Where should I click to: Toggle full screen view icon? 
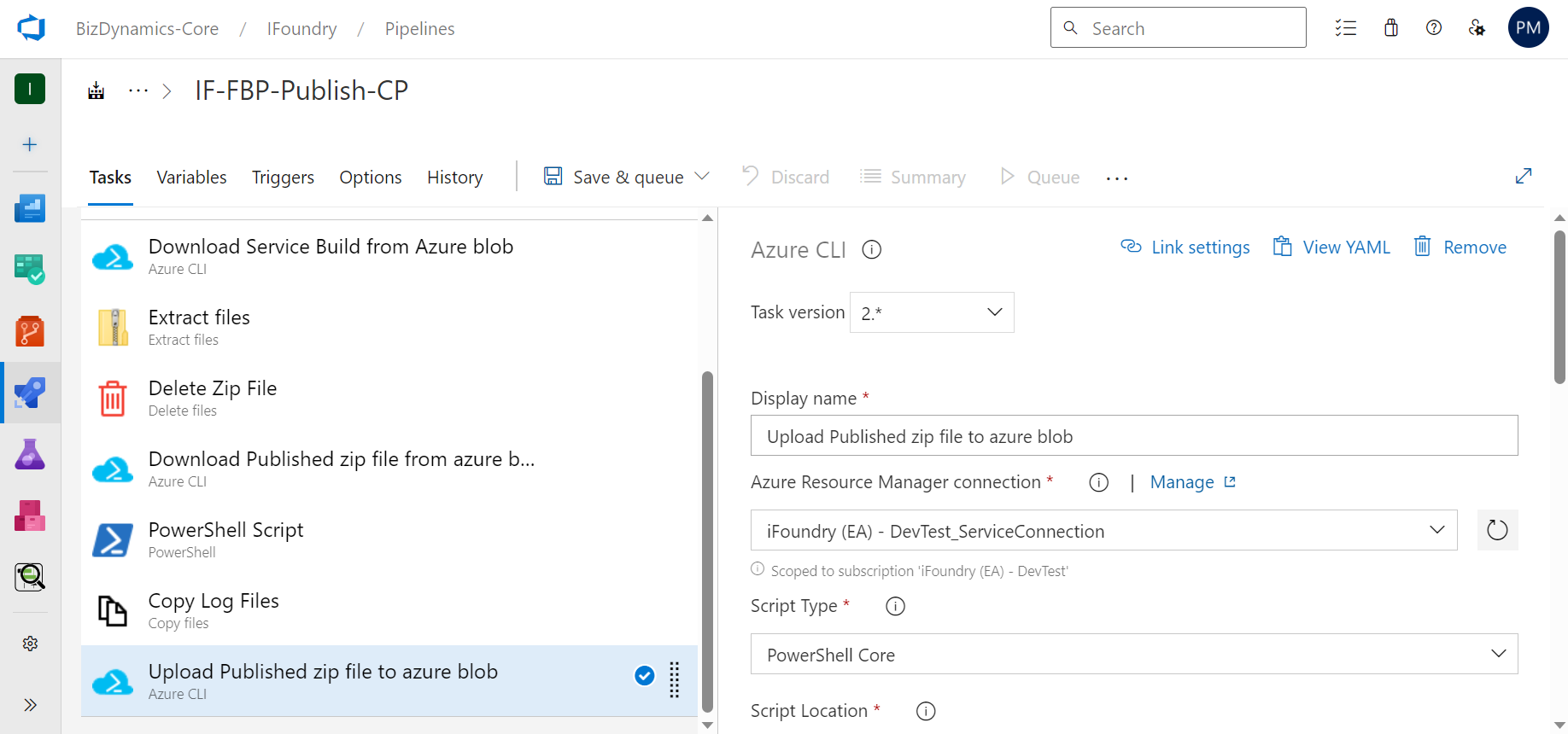(x=1524, y=176)
